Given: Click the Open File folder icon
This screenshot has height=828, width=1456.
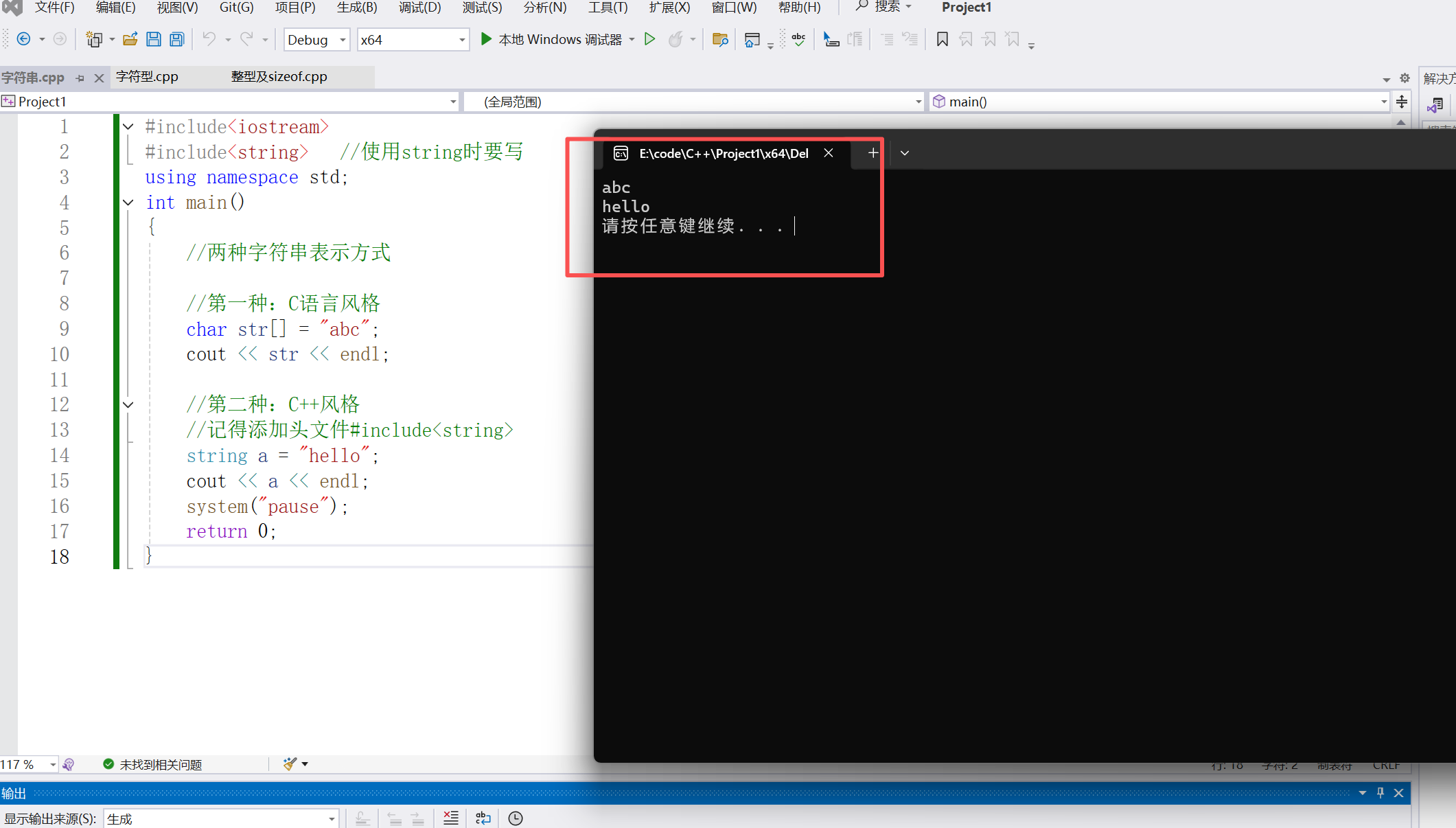Looking at the screenshot, I should 130,39.
